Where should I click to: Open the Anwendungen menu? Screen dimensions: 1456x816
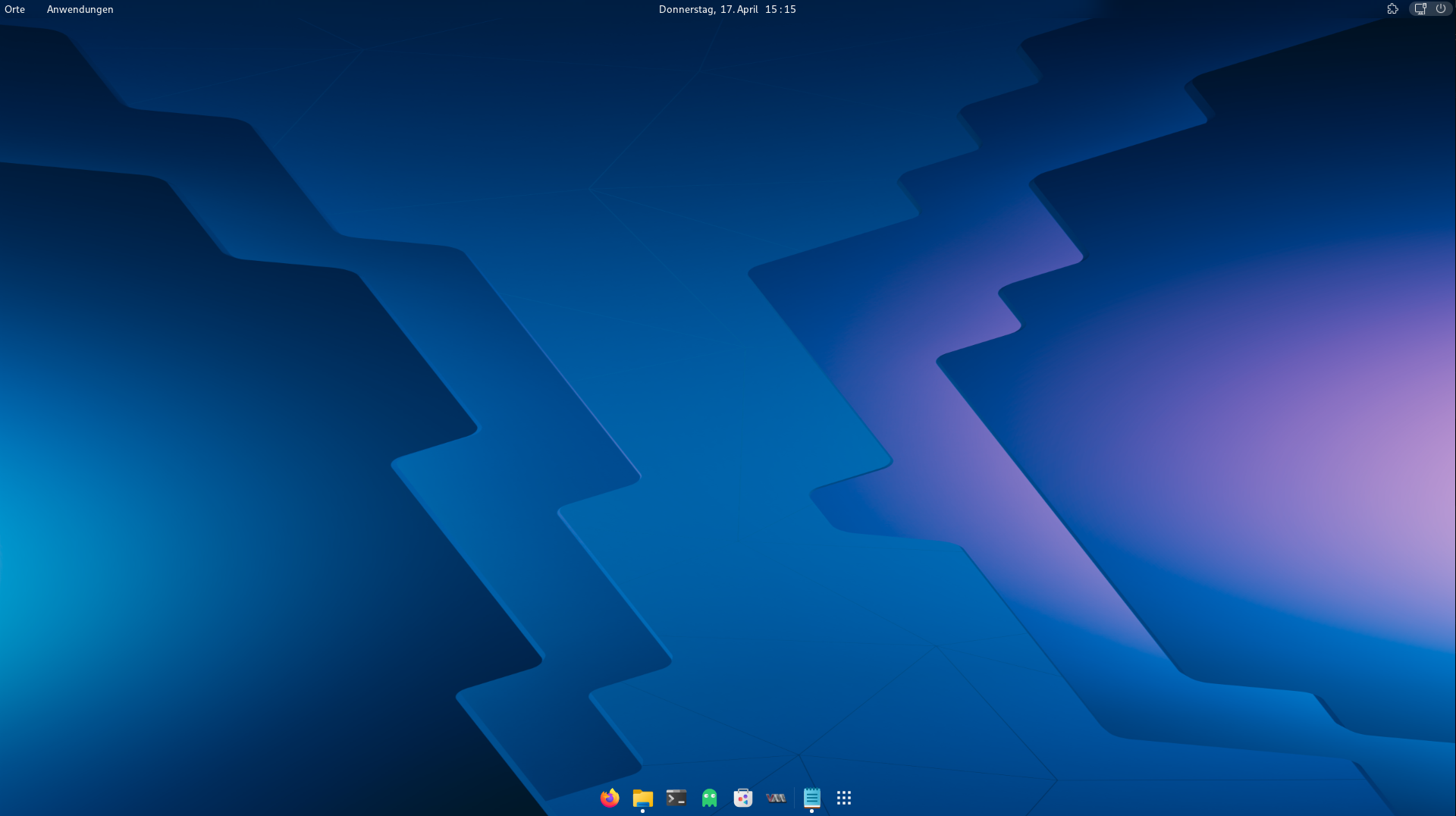[x=80, y=9]
